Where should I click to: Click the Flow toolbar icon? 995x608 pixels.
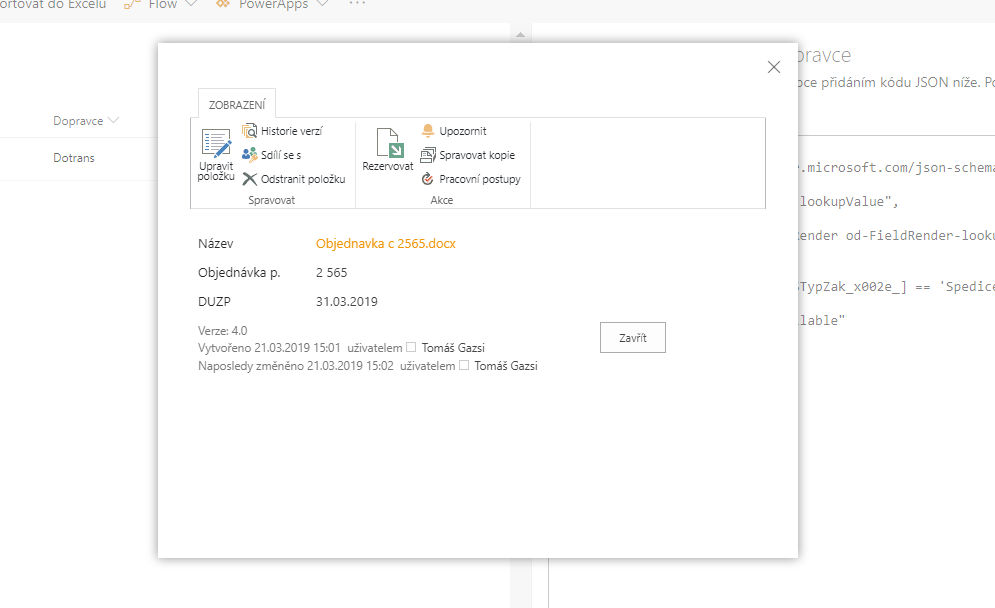[x=131, y=4]
